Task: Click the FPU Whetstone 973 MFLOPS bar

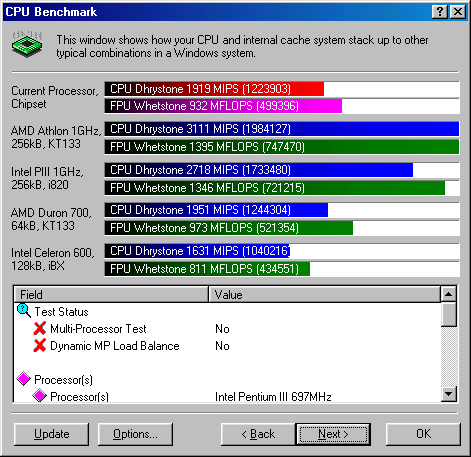Action: click(229, 228)
